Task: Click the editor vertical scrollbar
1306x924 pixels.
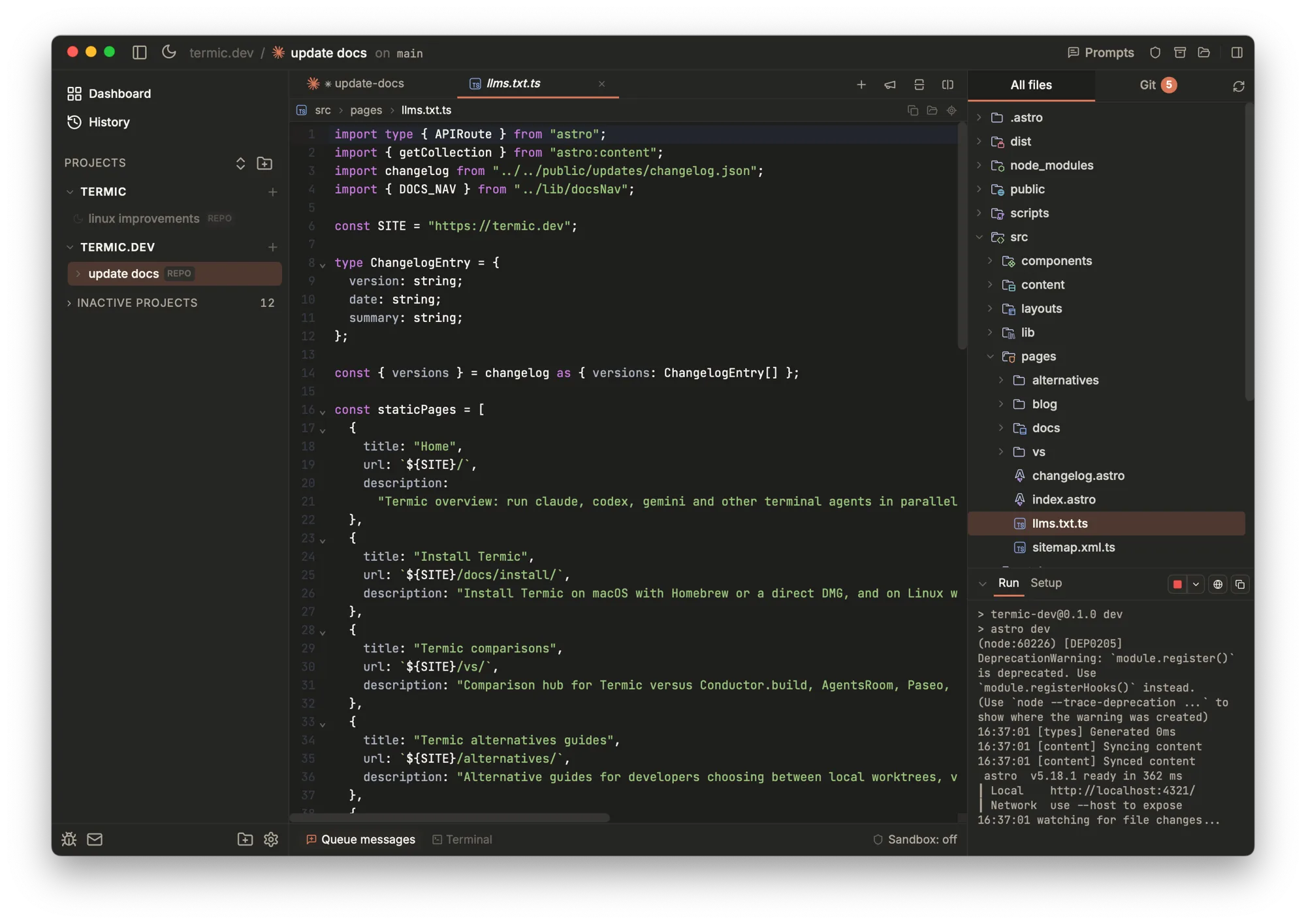Action: pos(962,235)
